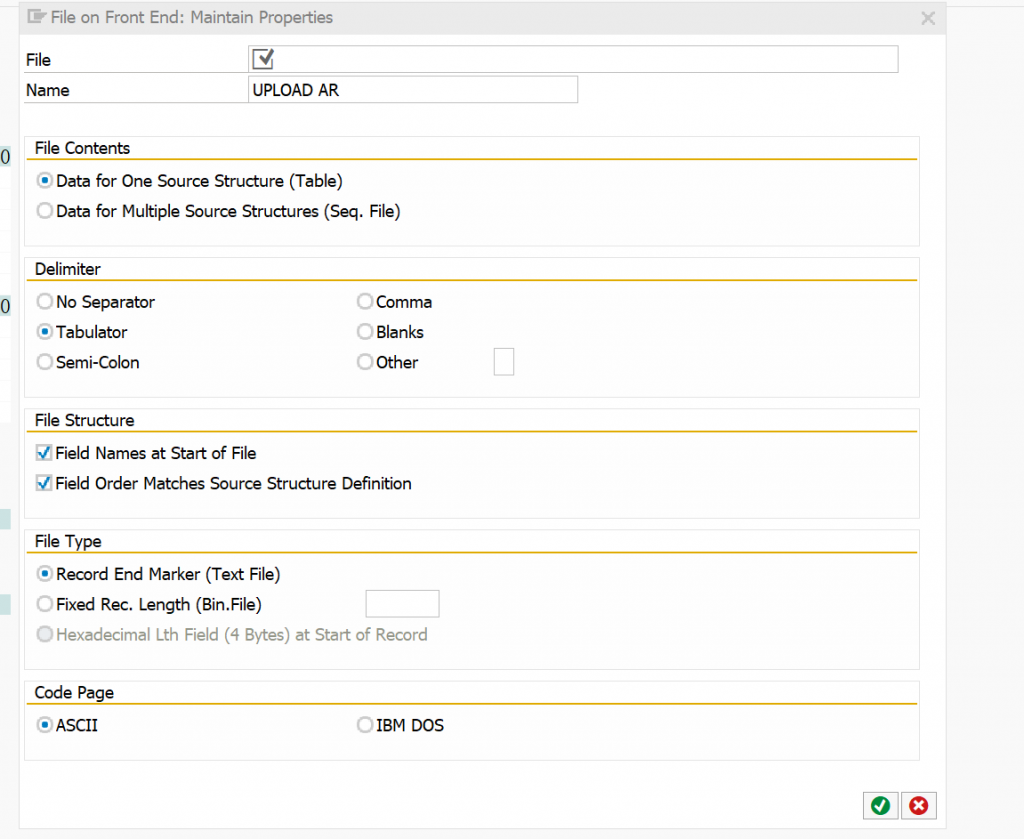Select Other delimiter radio button
The image size is (1024, 839).
coord(365,362)
